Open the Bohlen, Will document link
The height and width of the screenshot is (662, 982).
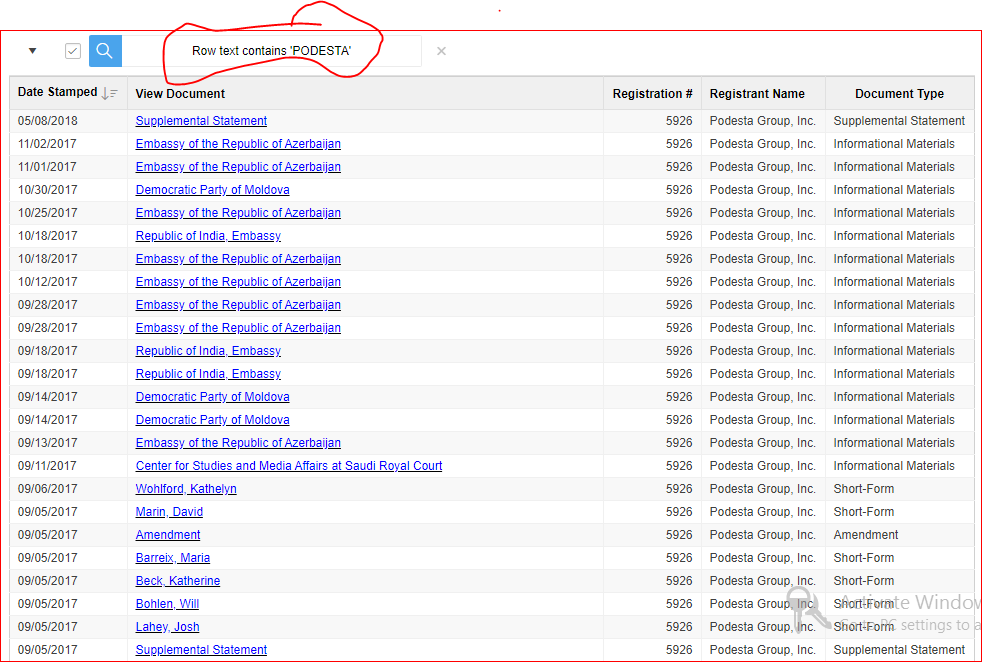167,604
